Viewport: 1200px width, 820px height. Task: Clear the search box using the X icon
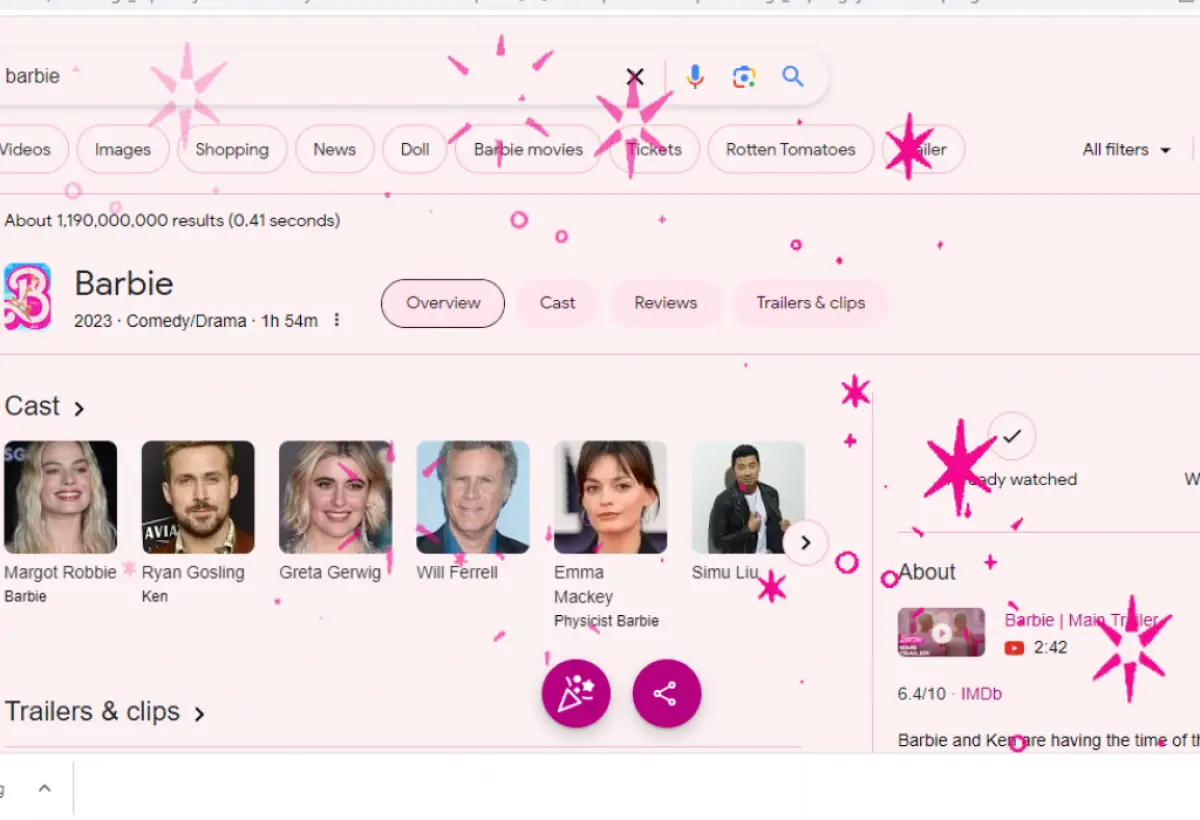click(x=634, y=76)
